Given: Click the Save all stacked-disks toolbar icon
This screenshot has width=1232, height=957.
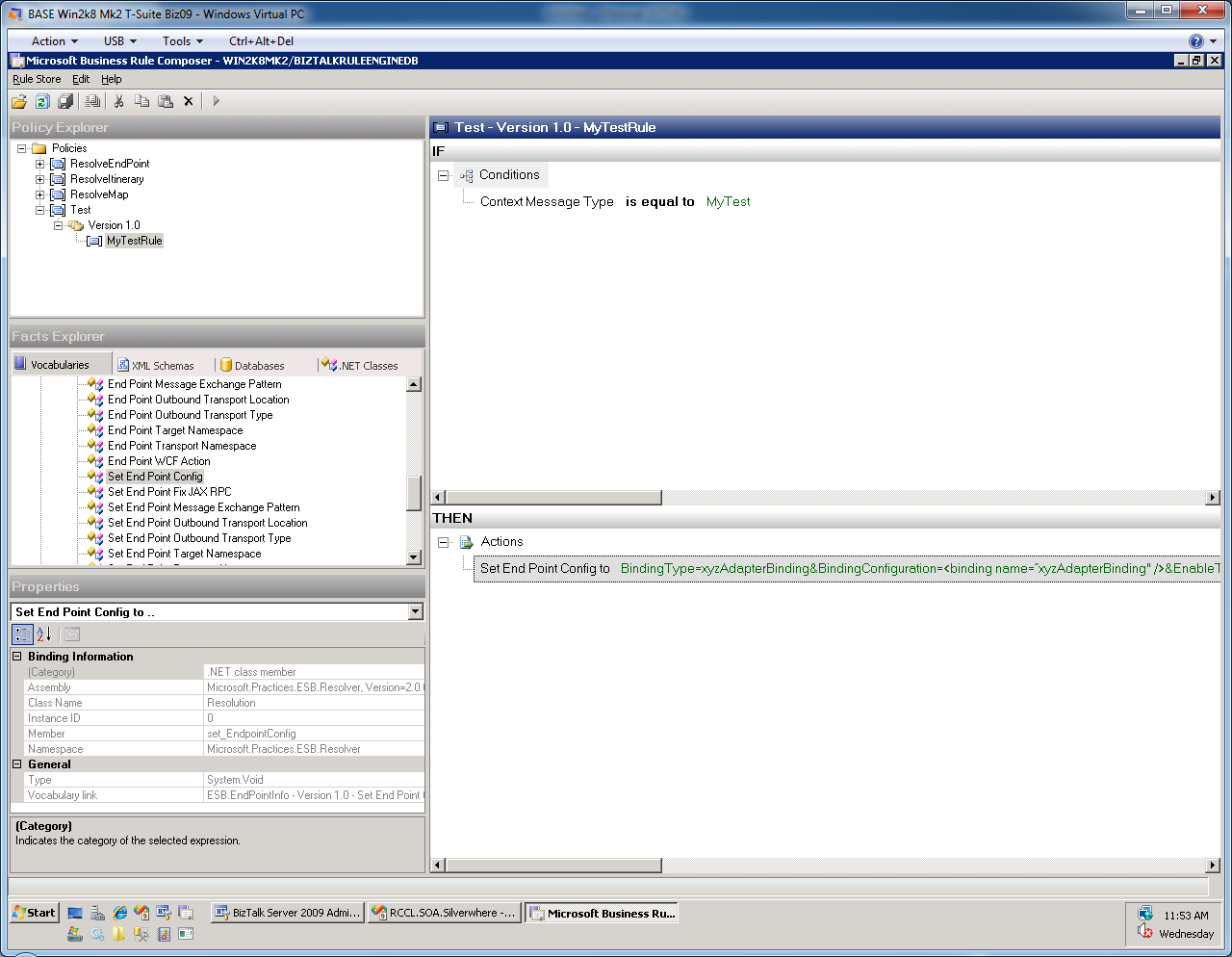Looking at the screenshot, I should coord(65,101).
